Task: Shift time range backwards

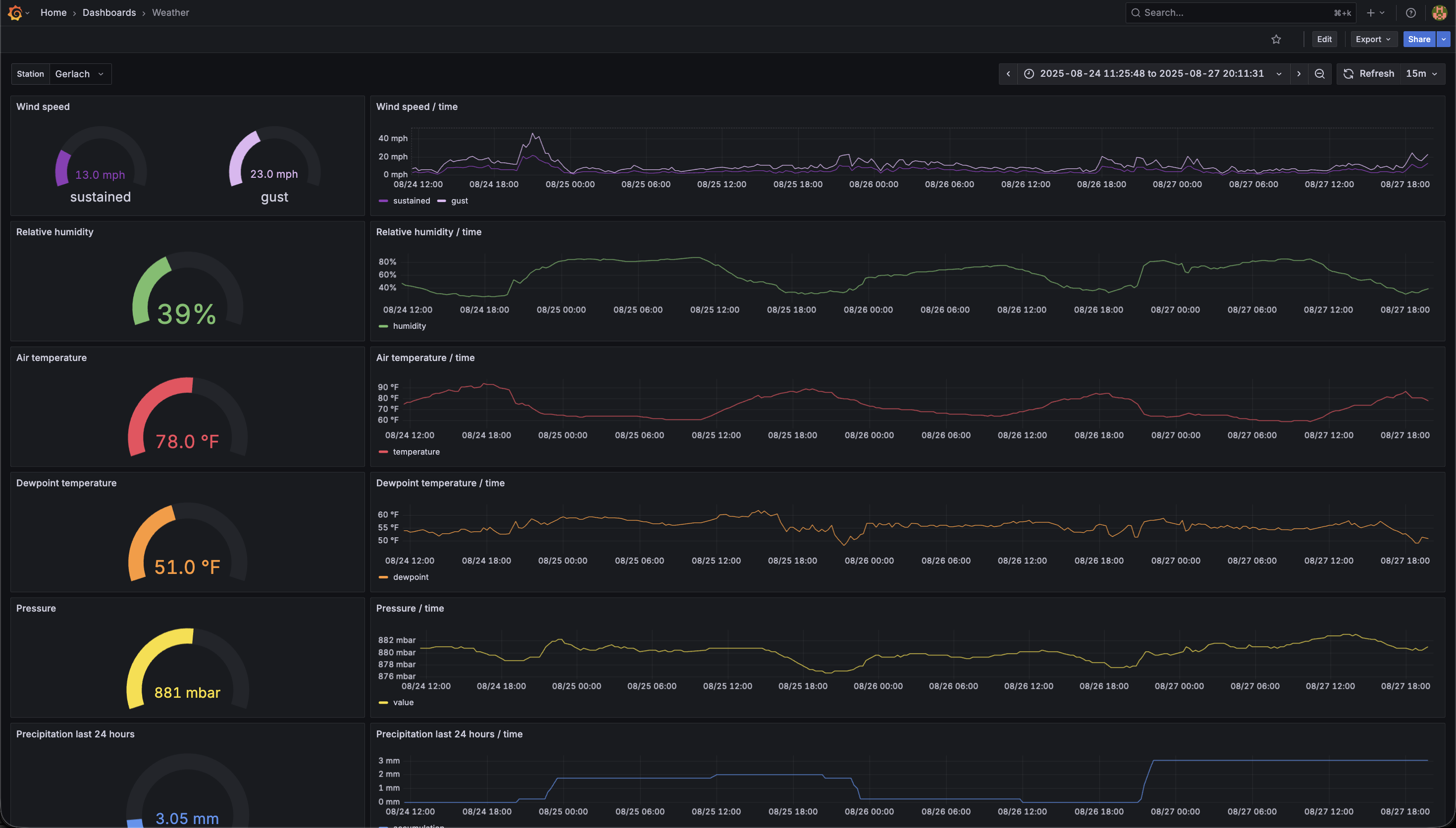Action: pos(1008,74)
